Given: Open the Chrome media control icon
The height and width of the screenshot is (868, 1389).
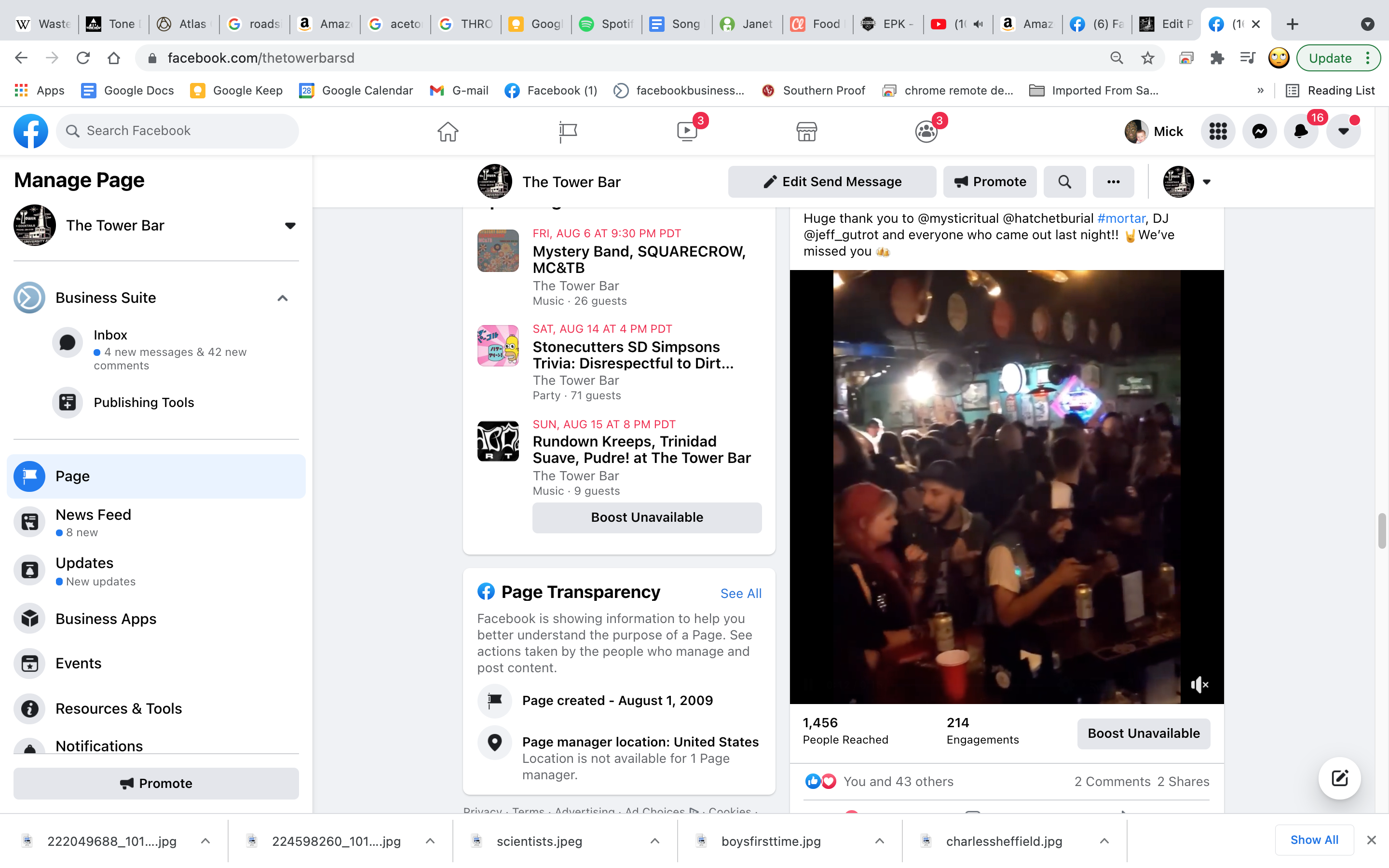Looking at the screenshot, I should (x=1247, y=58).
